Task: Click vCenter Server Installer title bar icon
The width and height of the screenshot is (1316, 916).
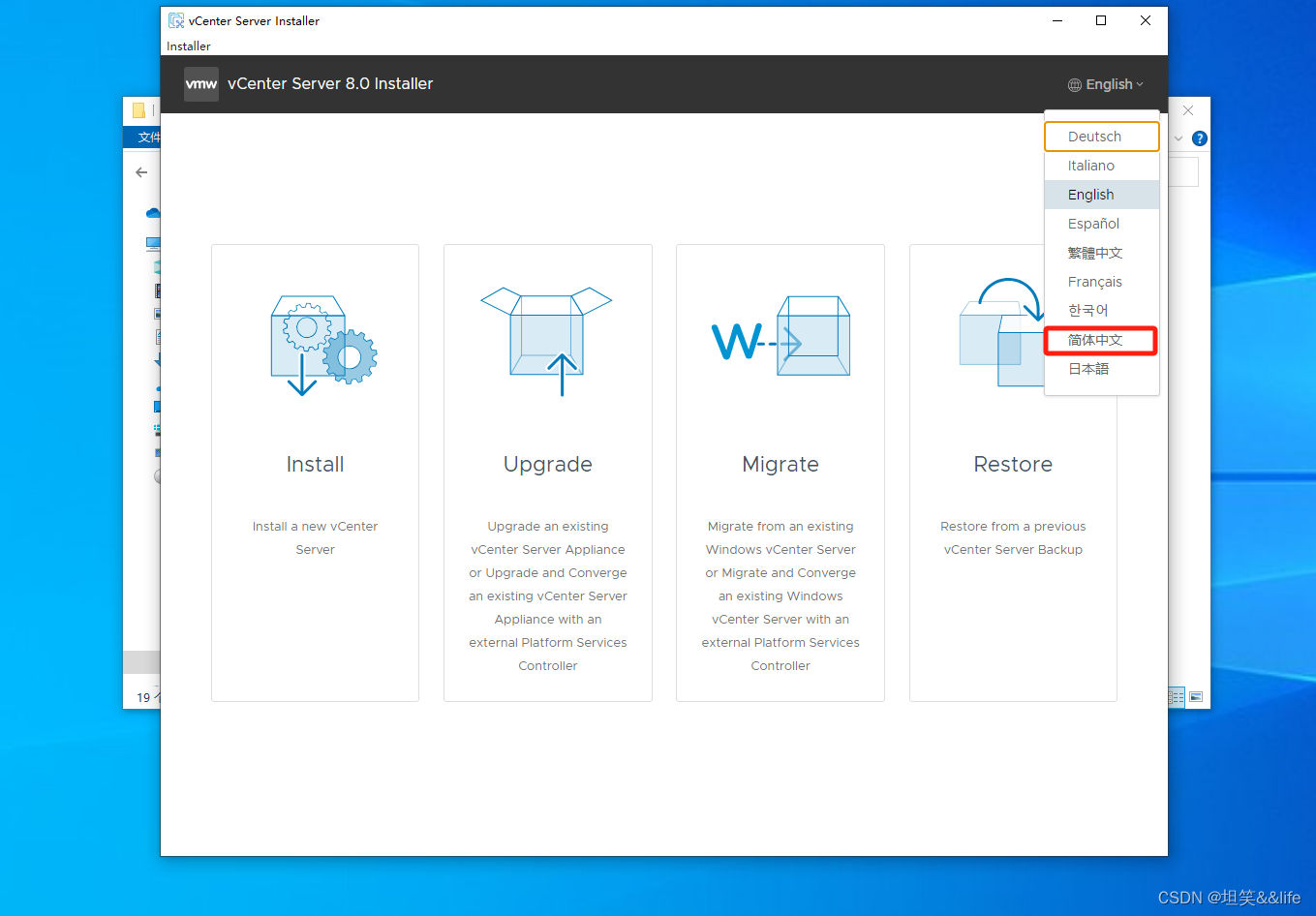Action: coord(176,20)
